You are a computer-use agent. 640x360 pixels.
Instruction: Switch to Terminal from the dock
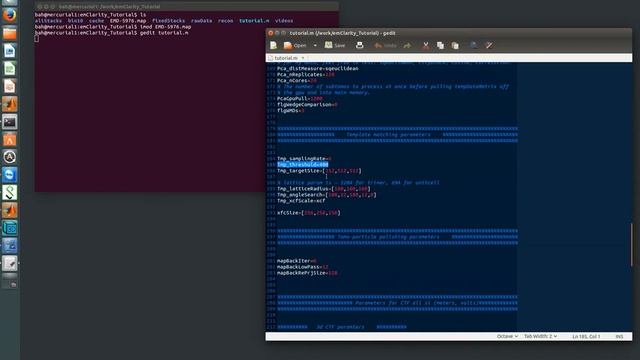pos(10,122)
